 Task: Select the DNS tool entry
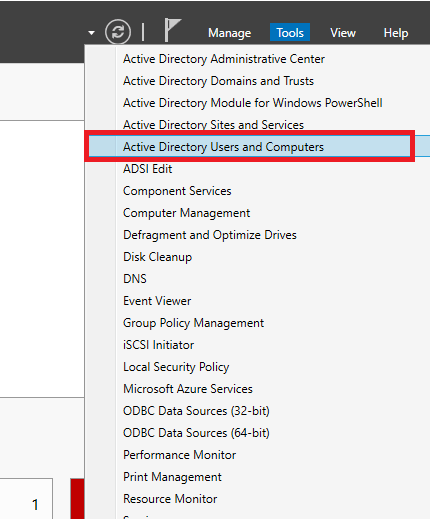click(135, 279)
